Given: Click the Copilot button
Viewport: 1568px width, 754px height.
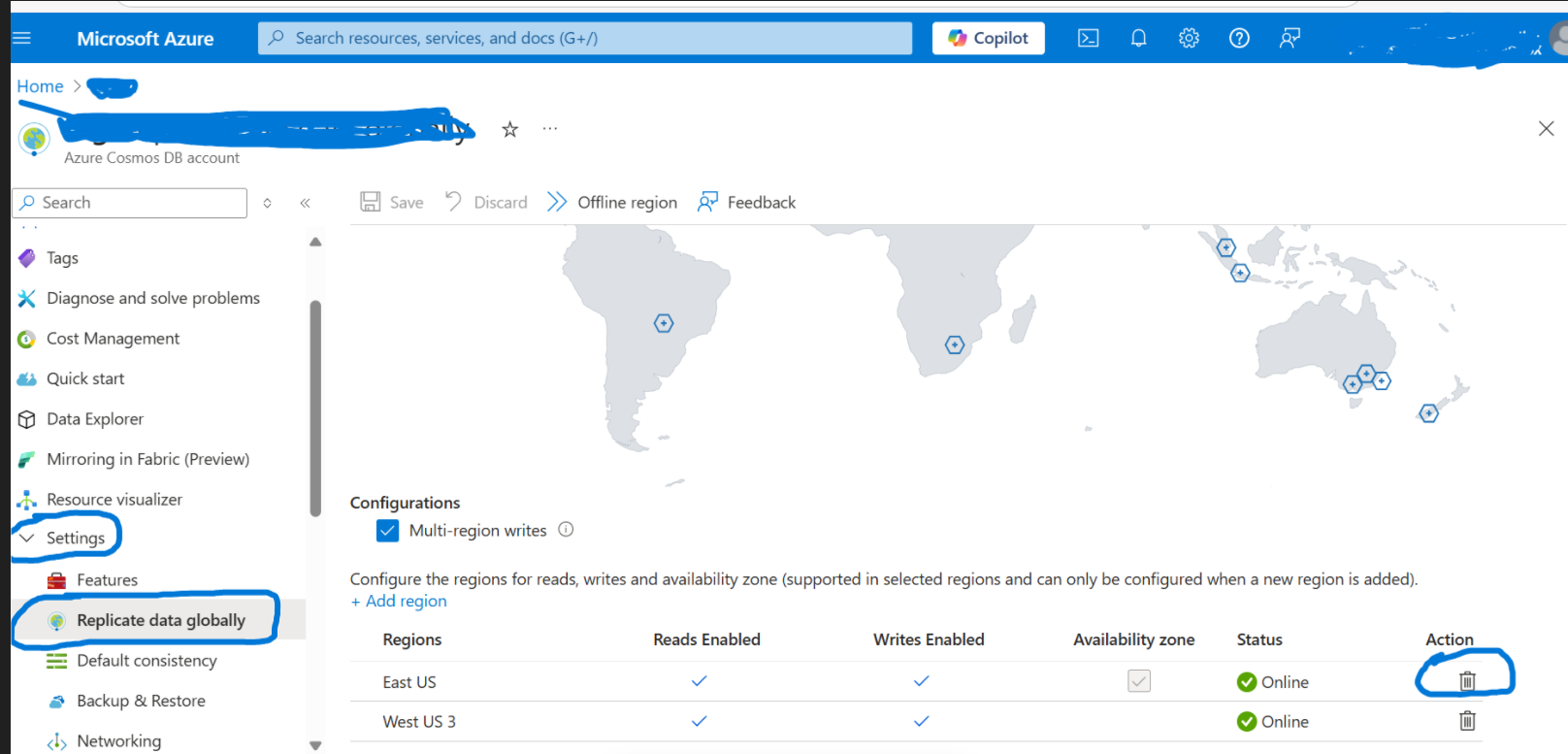Looking at the screenshot, I should click(988, 38).
